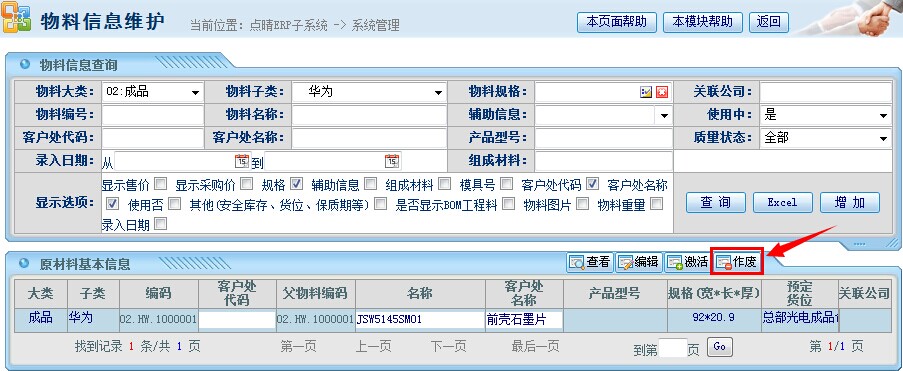Expand the 物料大类 dropdown
Viewport: 903px width, 371px height.
point(153,92)
